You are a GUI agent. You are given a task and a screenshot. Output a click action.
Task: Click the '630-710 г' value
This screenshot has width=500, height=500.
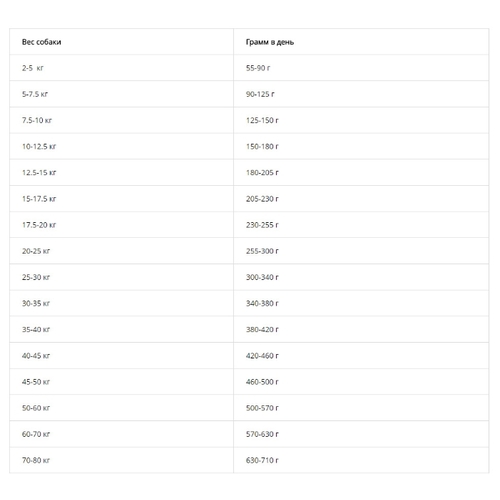[x=262, y=460]
